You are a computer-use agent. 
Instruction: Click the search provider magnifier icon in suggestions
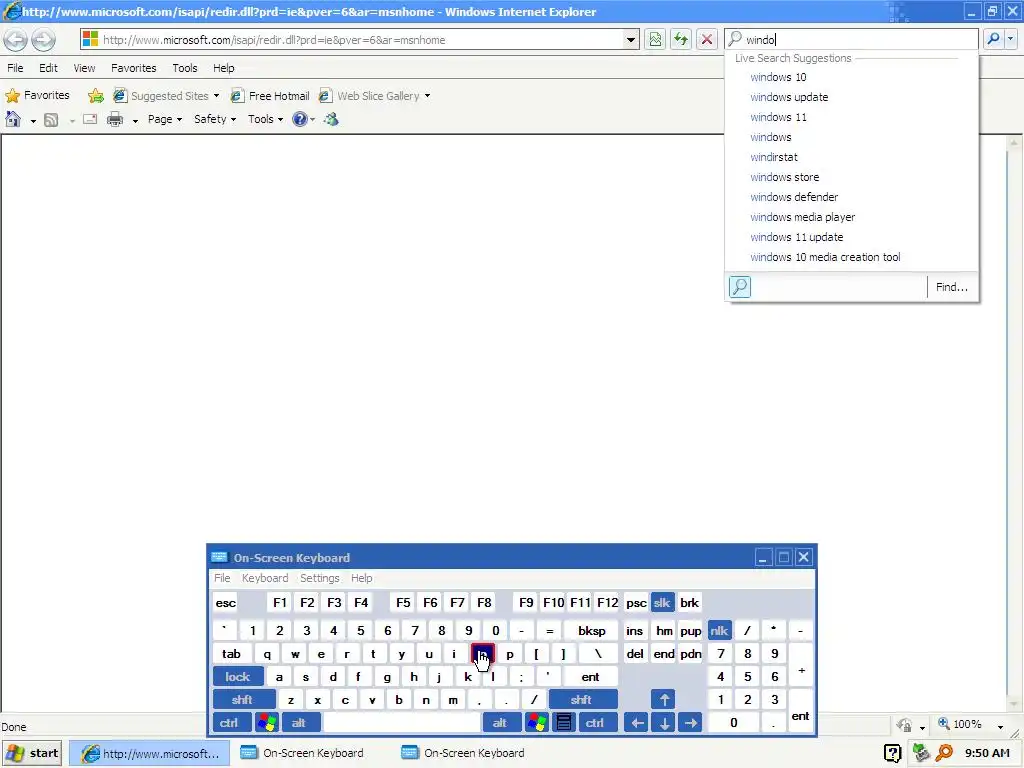[740, 287]
